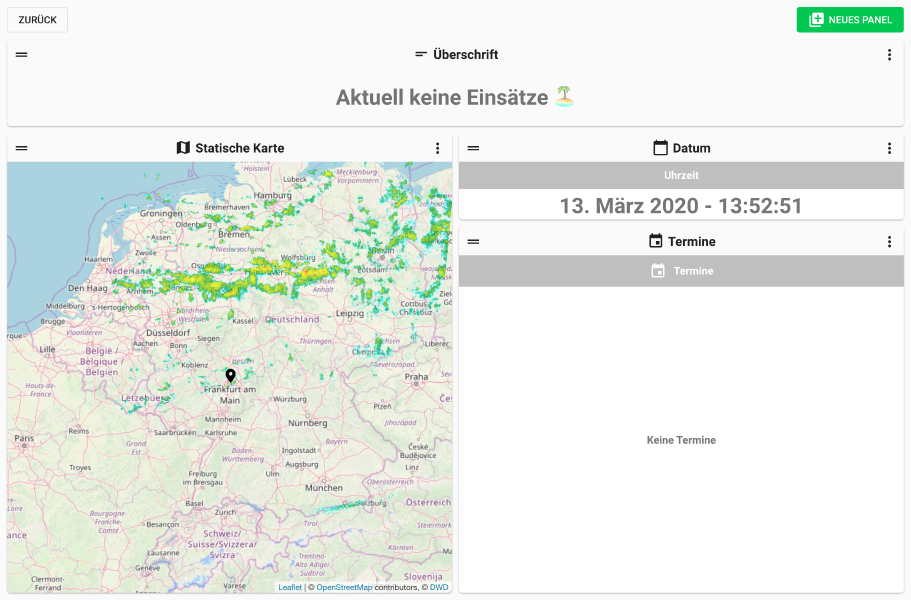This screenshot has width=911, height=600.
Task: Select the Uhrzeit section header
Action: click(x=682, y=176)
